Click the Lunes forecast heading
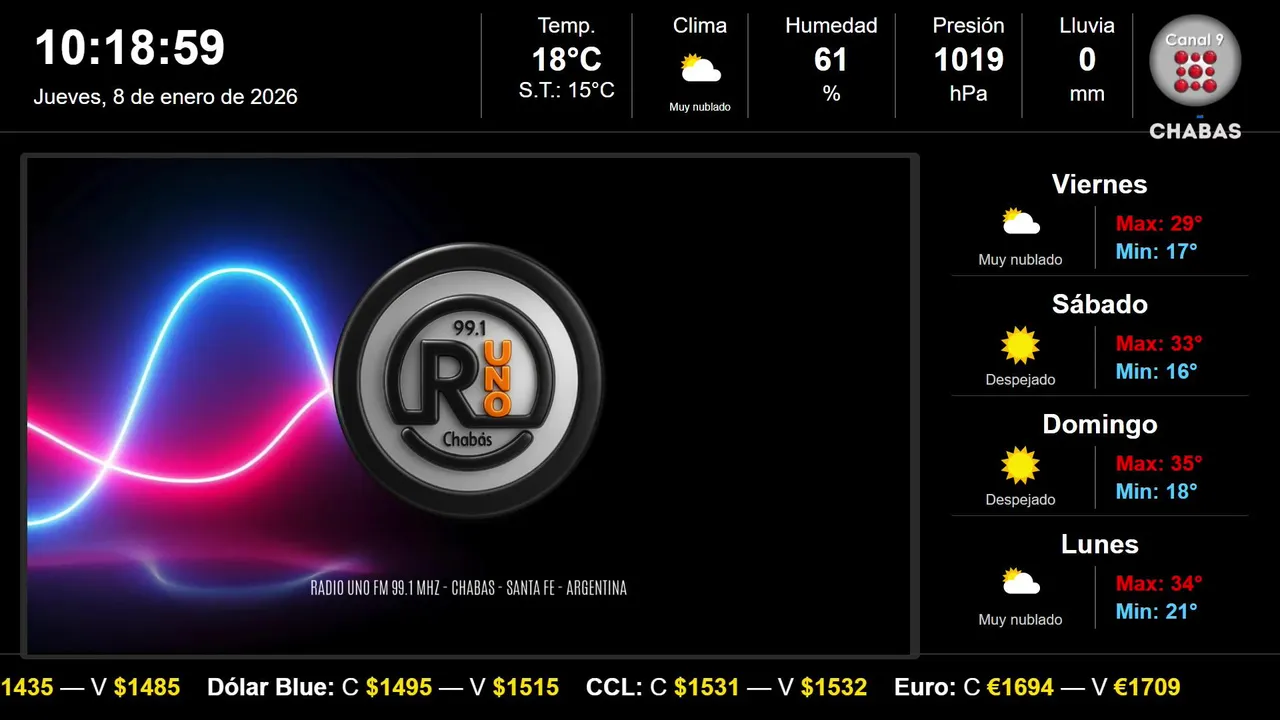1280x720 pixels. (x=1100, y=544)
